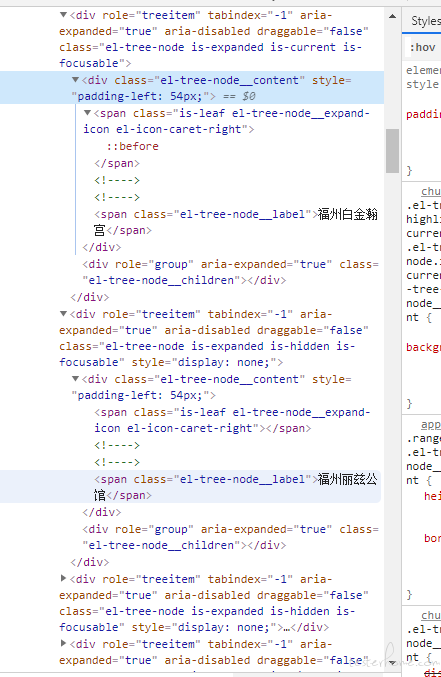Select the ::before pseudo-element line
This screenshot has height=677, width=441.
tap(133, 146)
